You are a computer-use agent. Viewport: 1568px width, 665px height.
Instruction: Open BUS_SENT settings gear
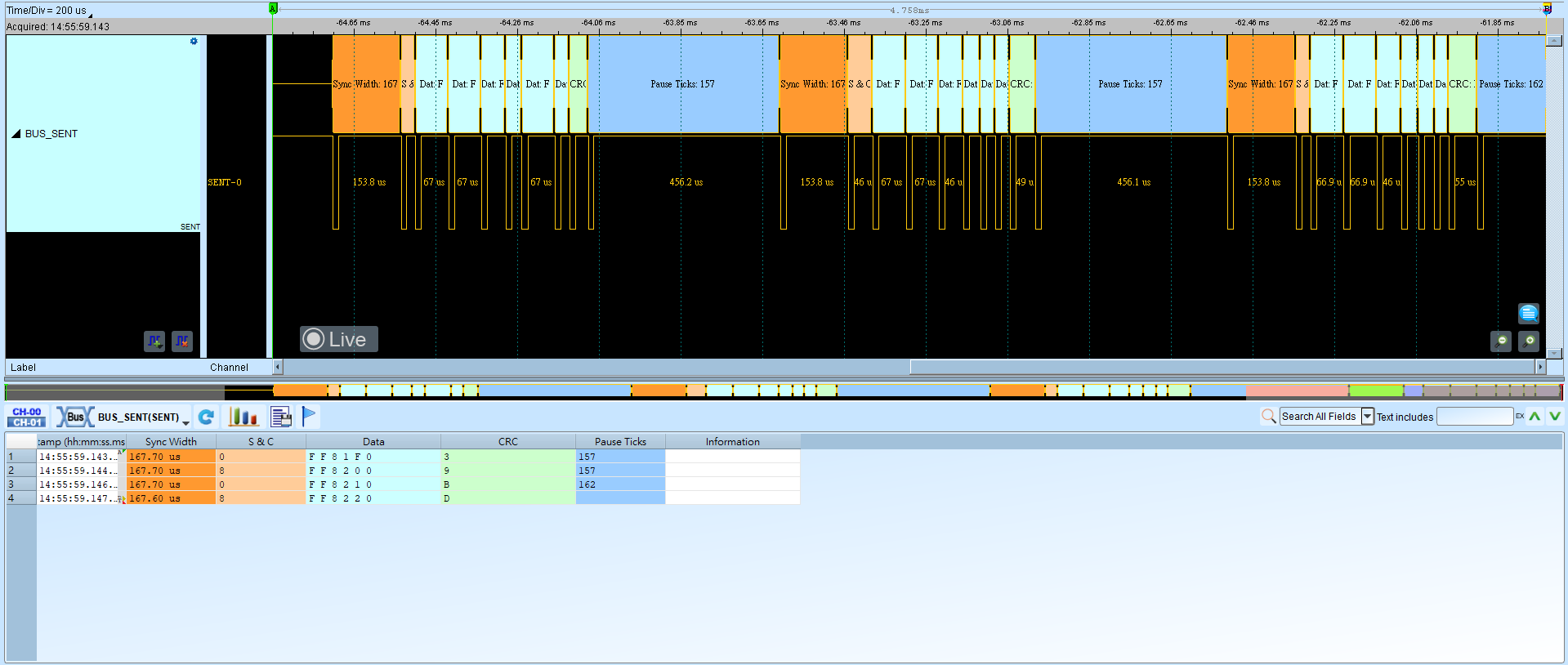pyautogui.click(x=194, y=41)
